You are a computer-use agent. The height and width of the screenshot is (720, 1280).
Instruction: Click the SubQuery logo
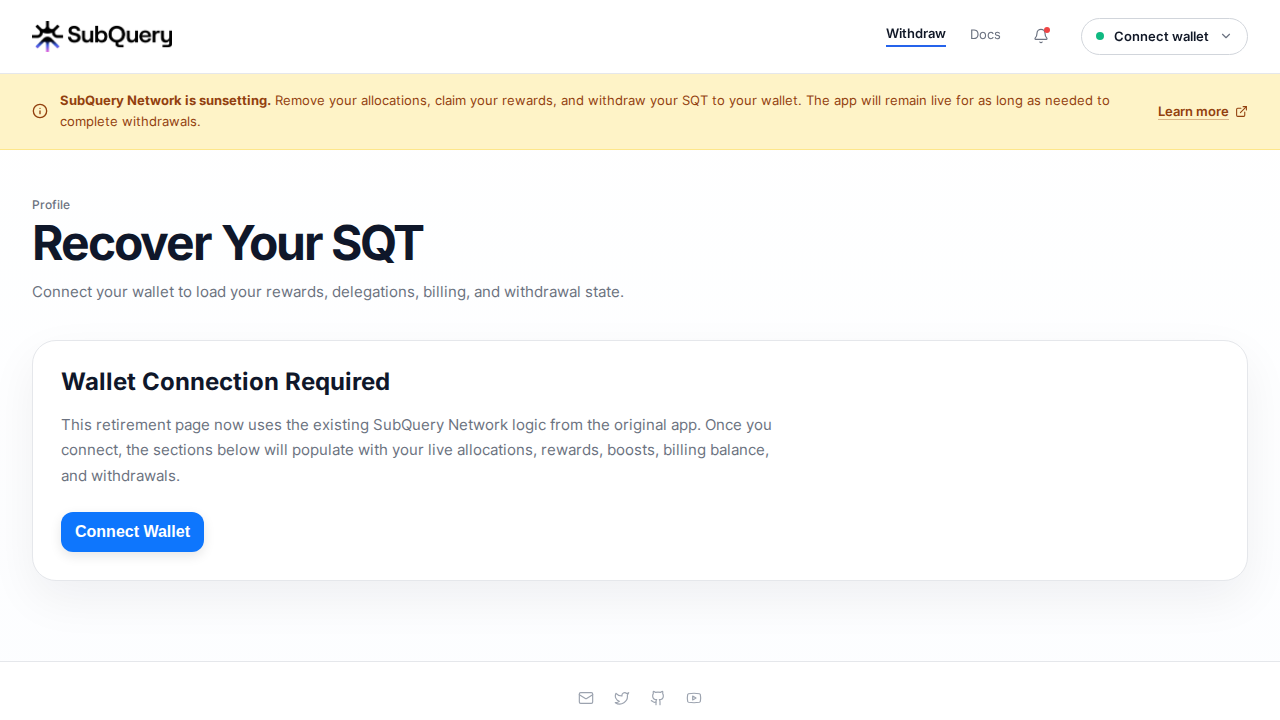pyautogui.click(x=102, y=36)
